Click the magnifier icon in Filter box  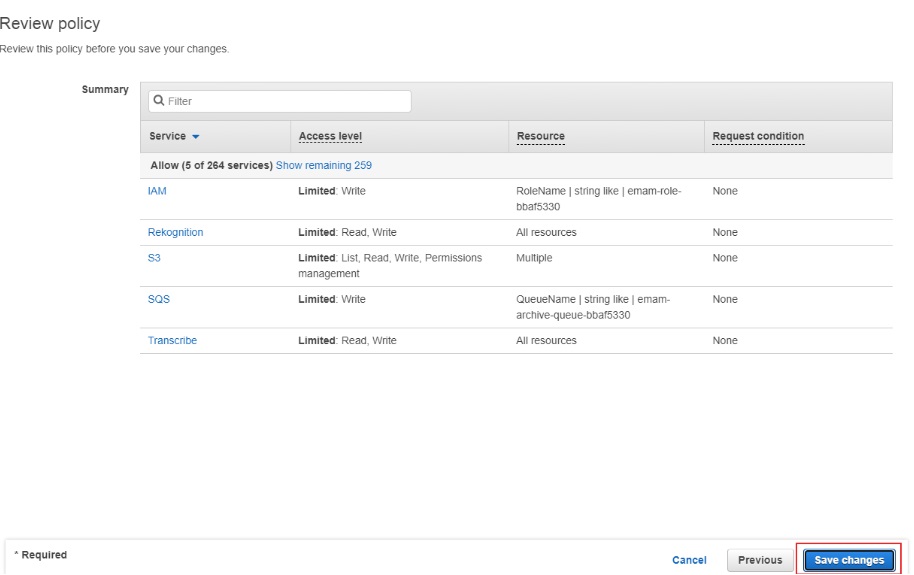click(159, 100)
